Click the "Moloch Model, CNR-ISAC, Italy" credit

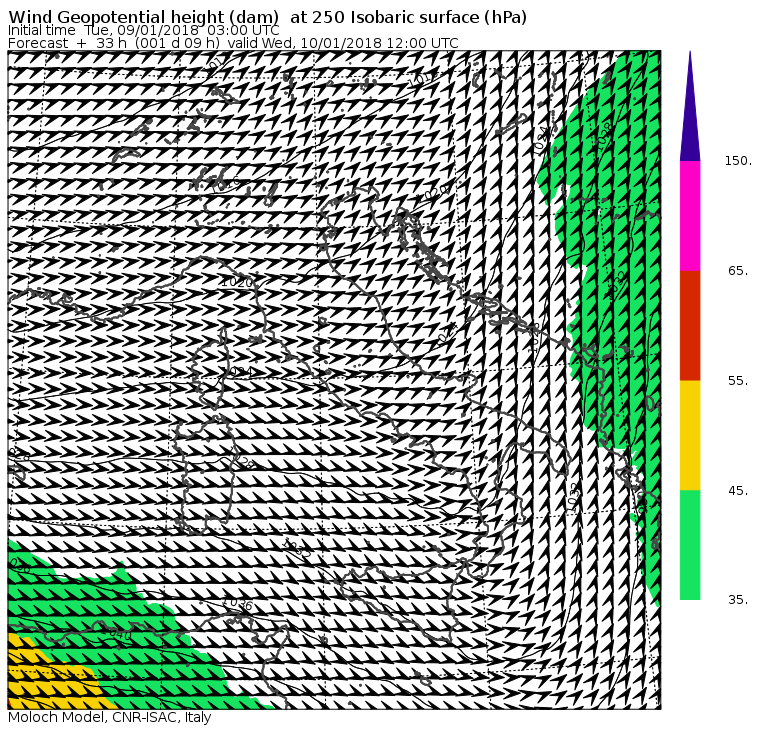110,717
